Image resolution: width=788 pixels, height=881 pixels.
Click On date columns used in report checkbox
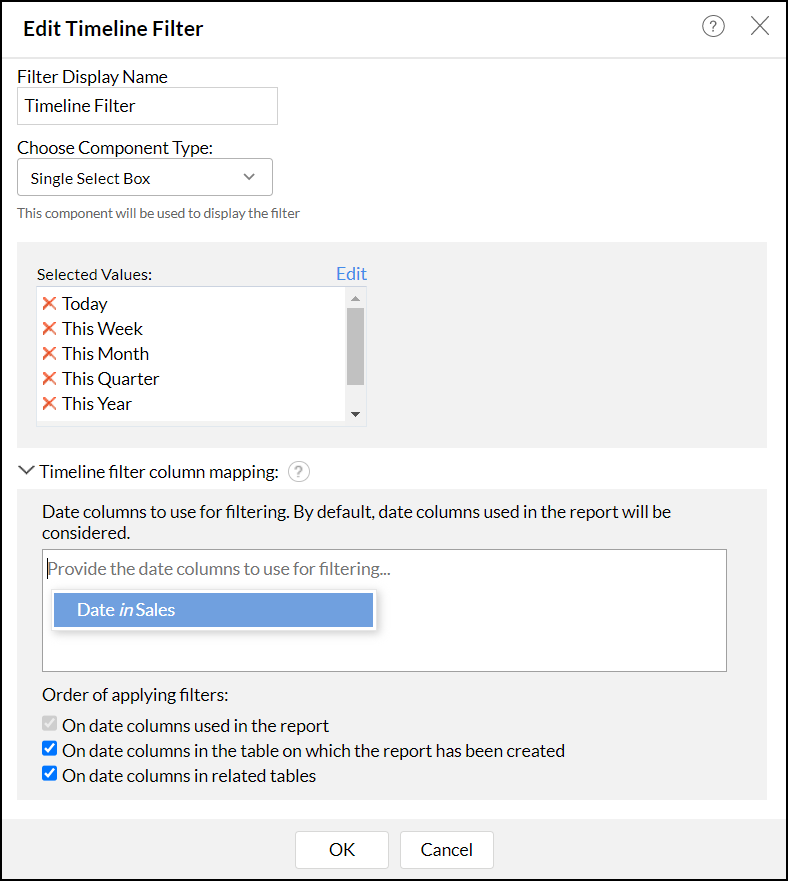pos(50,724)
